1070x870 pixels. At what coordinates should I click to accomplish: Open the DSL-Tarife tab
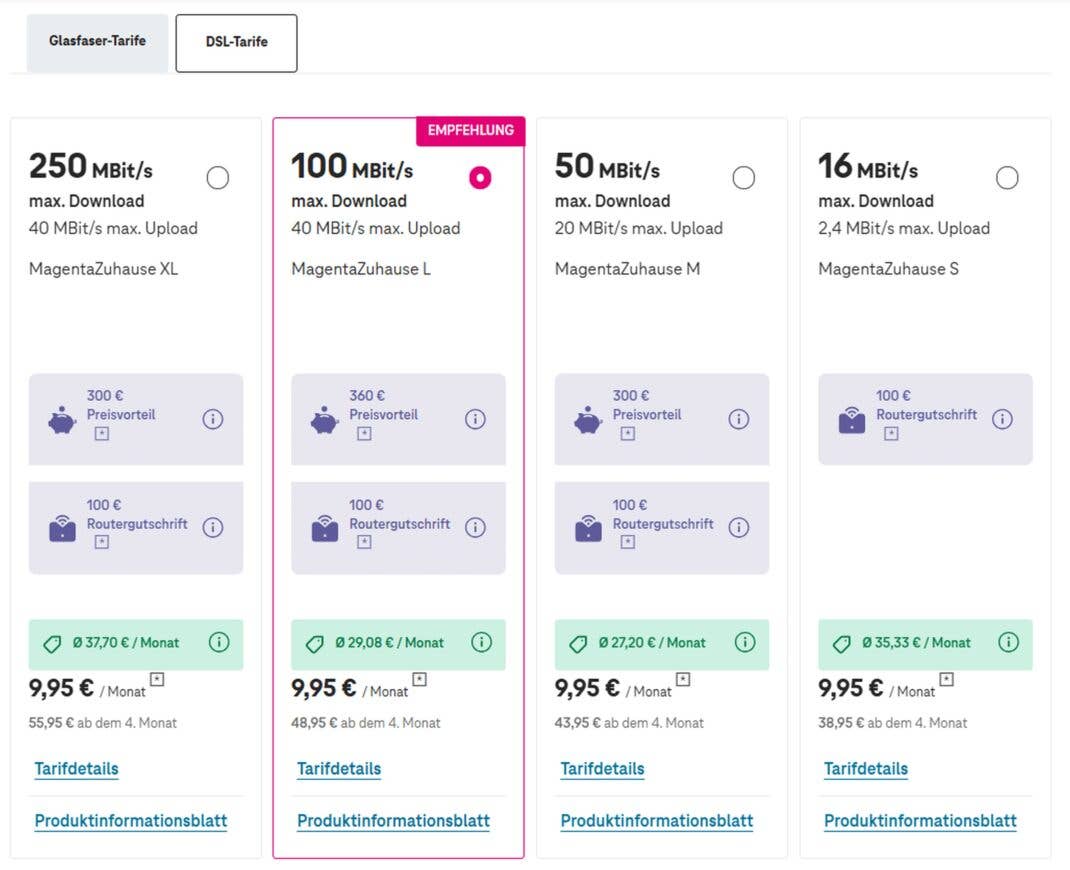coord(236,43)
